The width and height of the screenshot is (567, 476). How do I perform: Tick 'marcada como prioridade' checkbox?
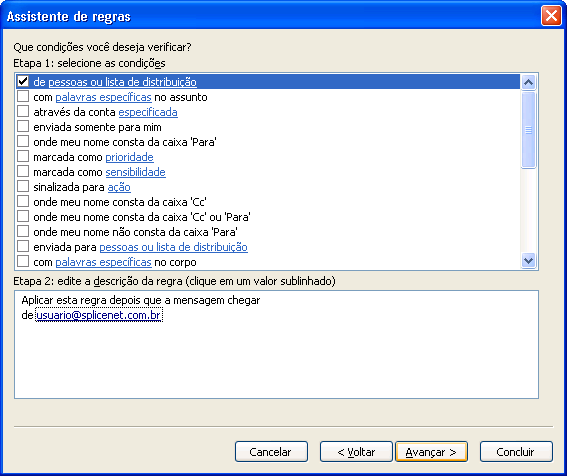click(23, 157)
